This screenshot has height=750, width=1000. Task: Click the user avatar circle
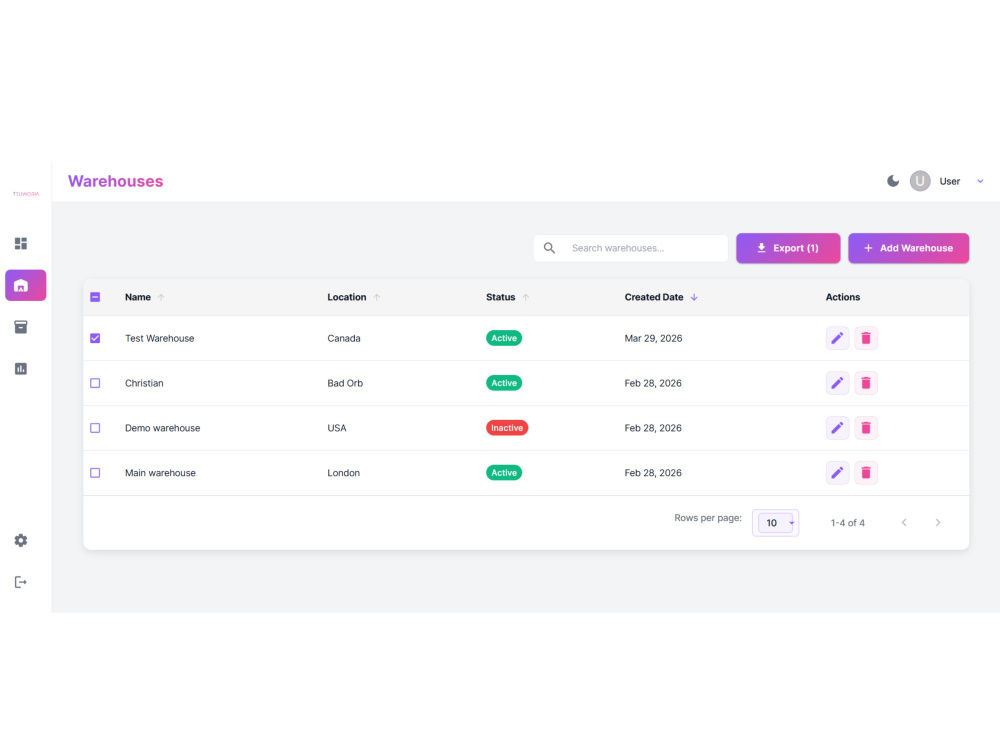coord(920,181)
